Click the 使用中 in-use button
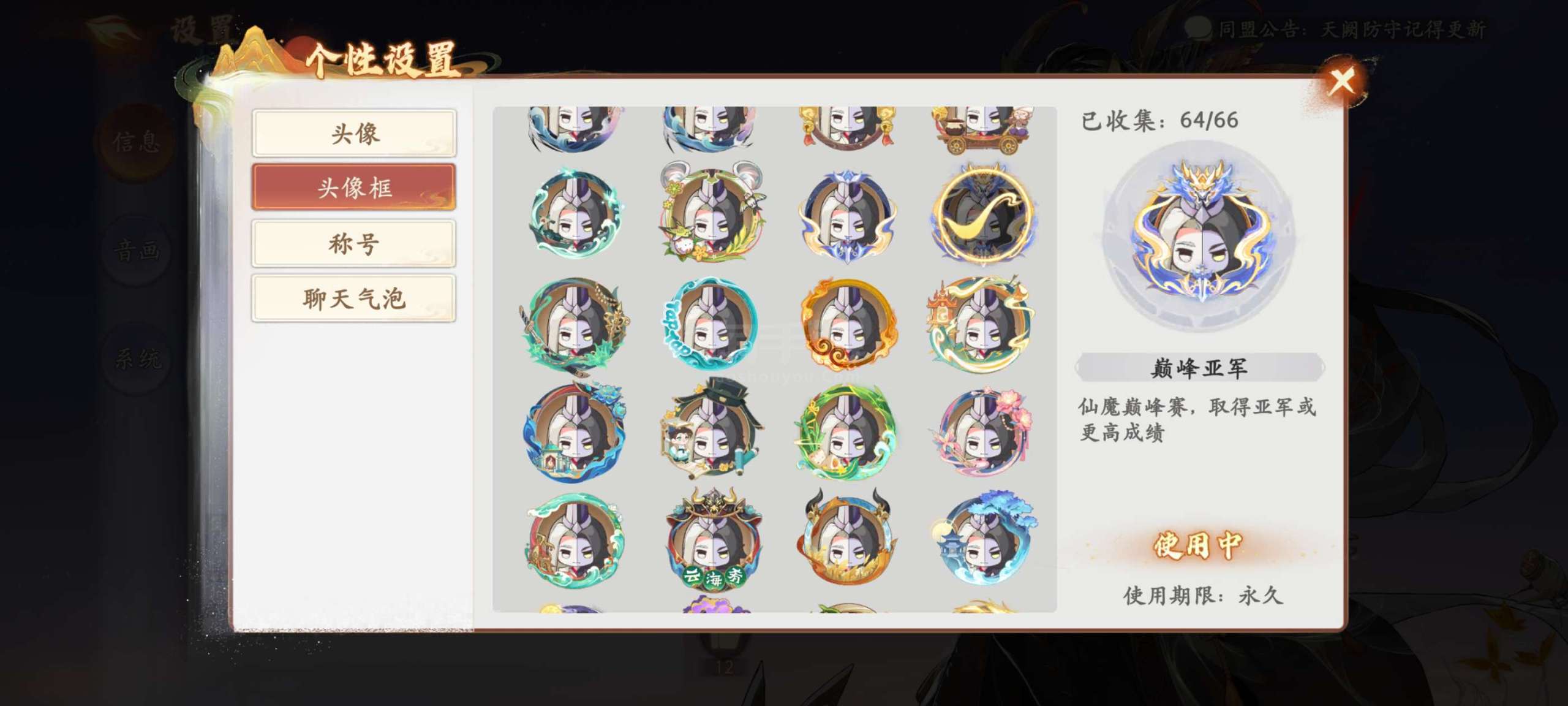Screen dimensions: 1568x706 click(1198, 545)
